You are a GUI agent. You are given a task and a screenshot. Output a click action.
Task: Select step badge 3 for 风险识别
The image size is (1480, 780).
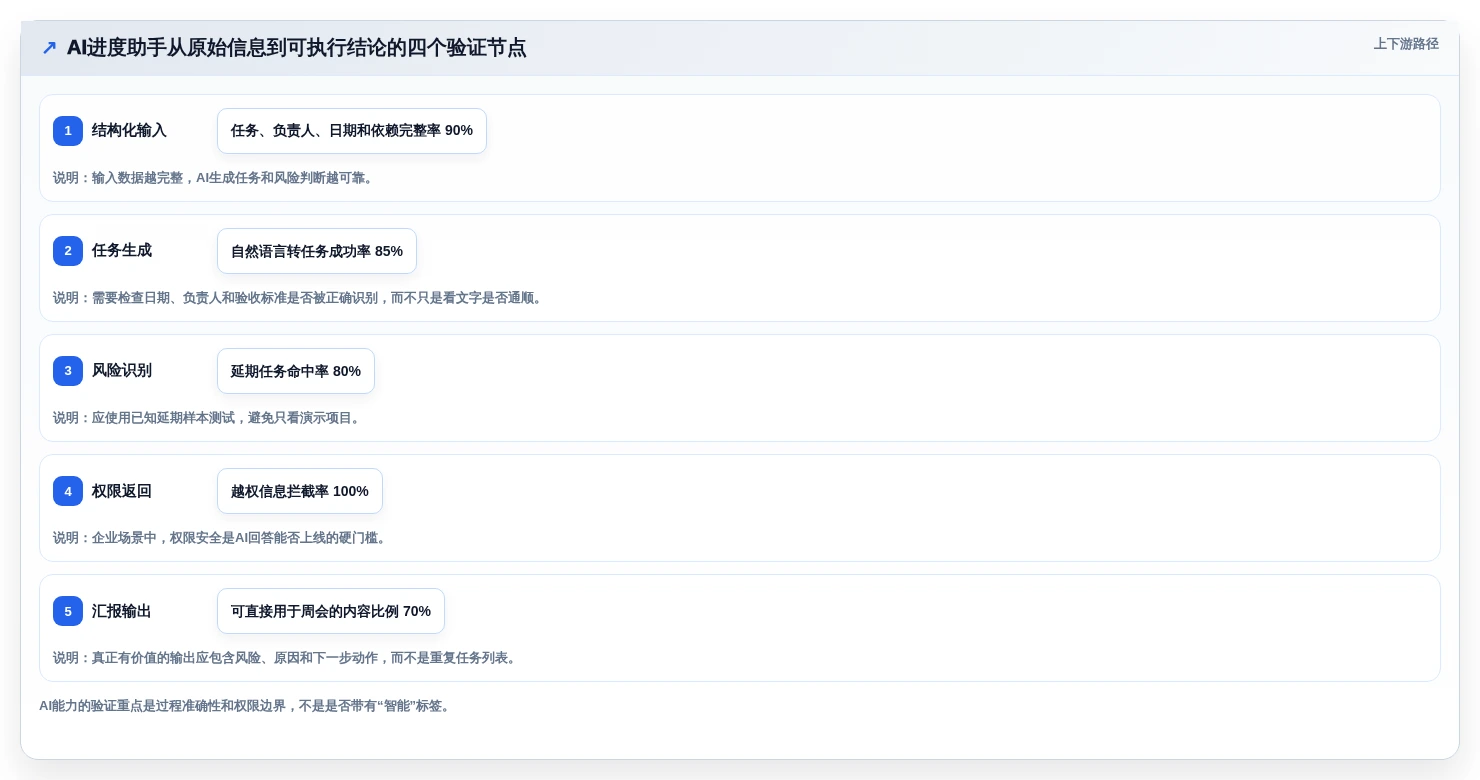pyautogui.click(x=68, y=371)
